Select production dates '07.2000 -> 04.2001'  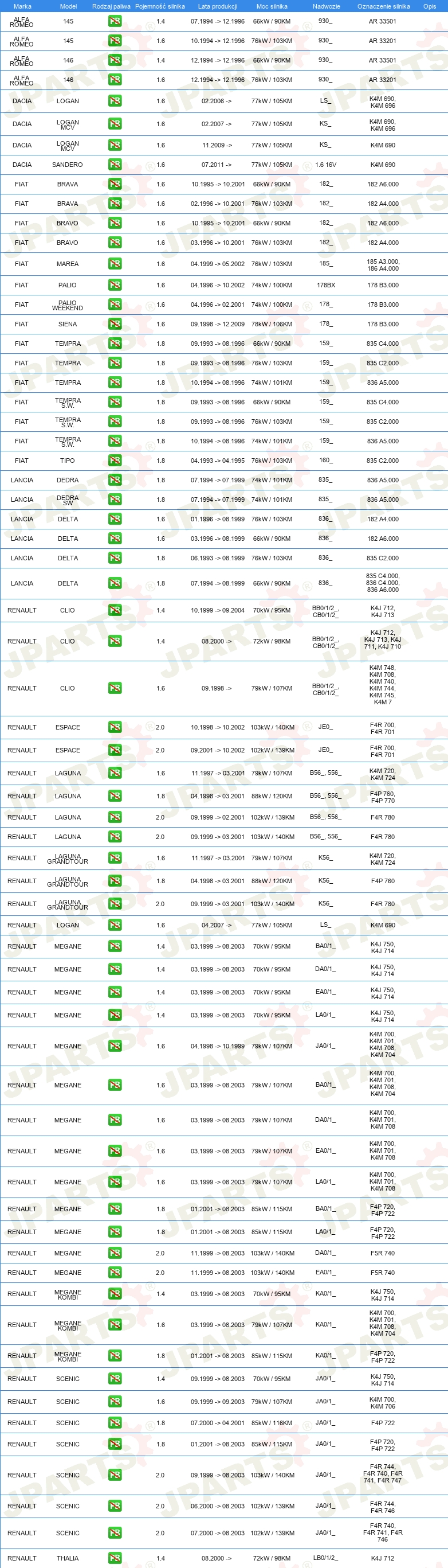click(x=218, y=1422)
